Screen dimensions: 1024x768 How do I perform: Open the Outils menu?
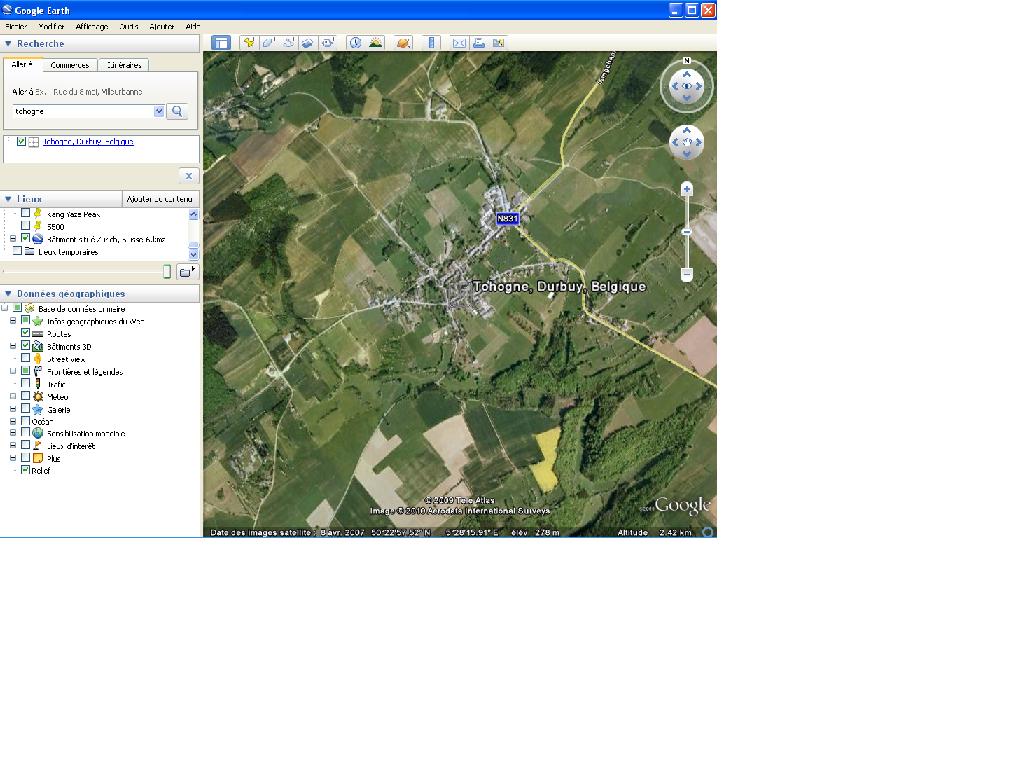129,27
